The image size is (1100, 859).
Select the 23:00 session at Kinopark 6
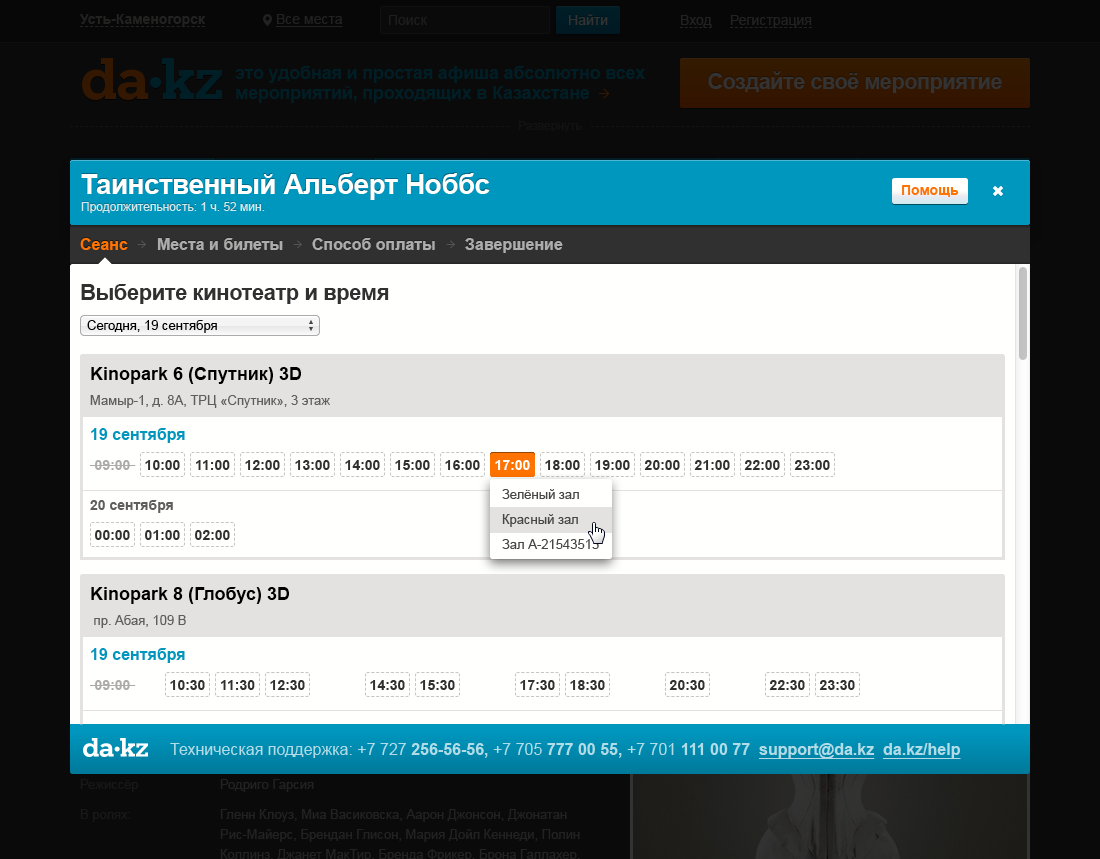point(812,465)
